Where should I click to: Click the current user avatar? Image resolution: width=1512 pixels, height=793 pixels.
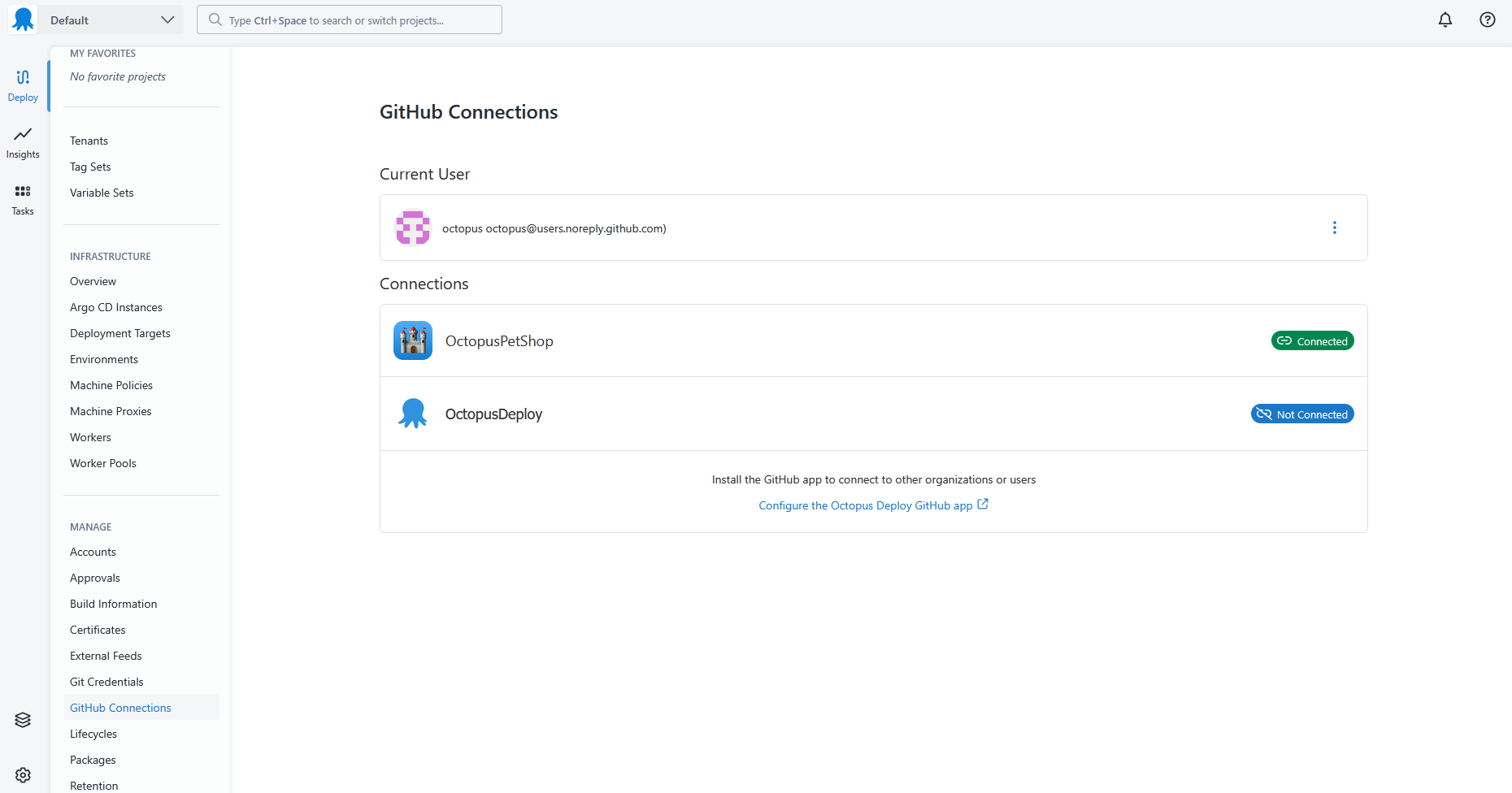pyautogui.click(x=413, y=227)
